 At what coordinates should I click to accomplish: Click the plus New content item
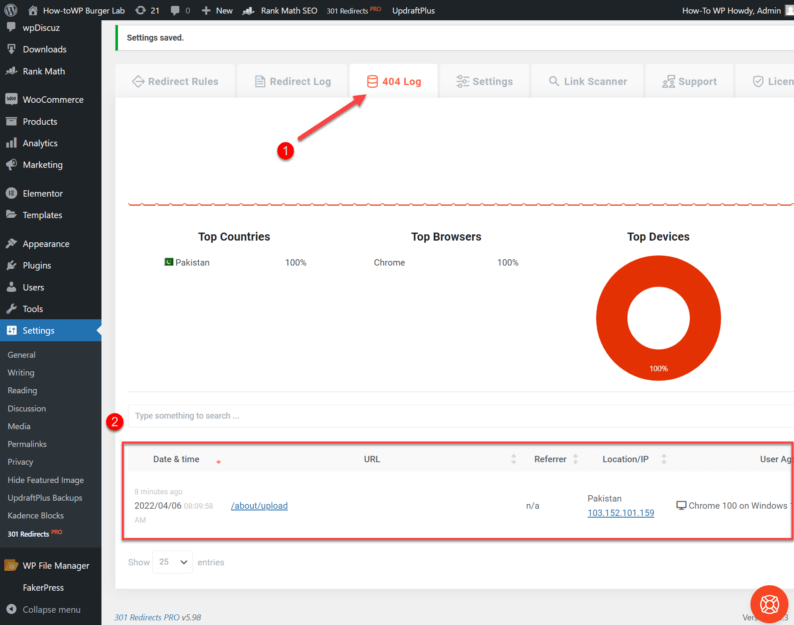tap(217, 10)
